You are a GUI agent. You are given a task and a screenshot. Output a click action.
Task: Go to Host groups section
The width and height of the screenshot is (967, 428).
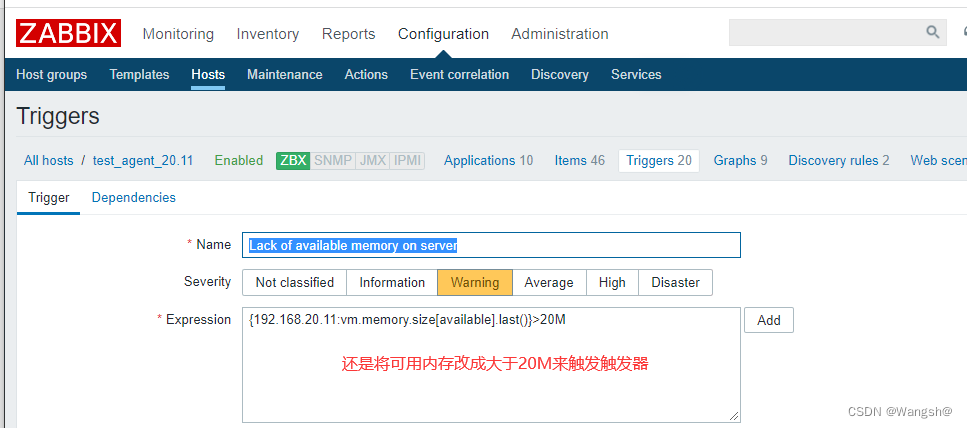coord(51,75)
